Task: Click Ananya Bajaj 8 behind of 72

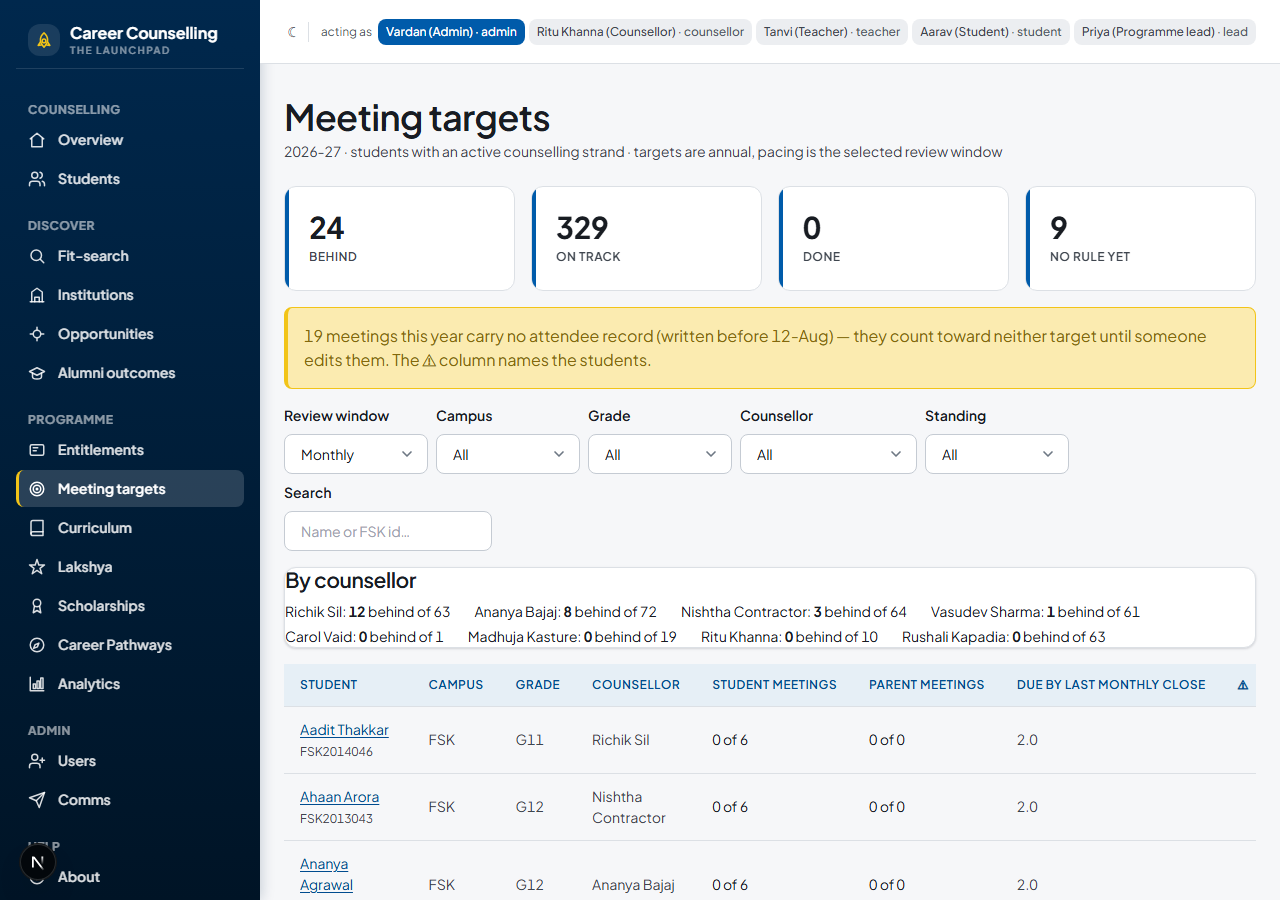Action: click(565, 612)
